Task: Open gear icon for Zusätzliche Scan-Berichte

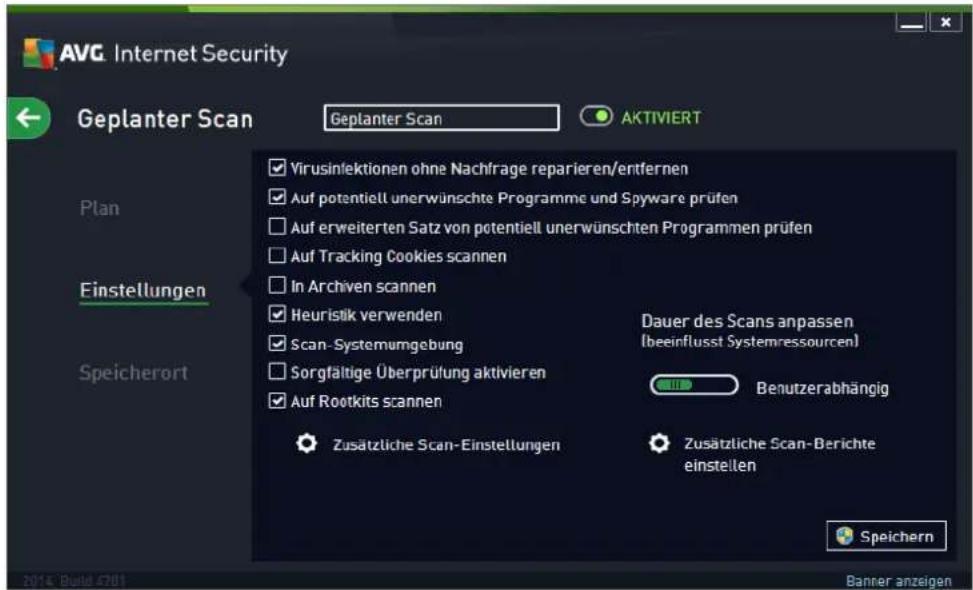Action: 659,443
